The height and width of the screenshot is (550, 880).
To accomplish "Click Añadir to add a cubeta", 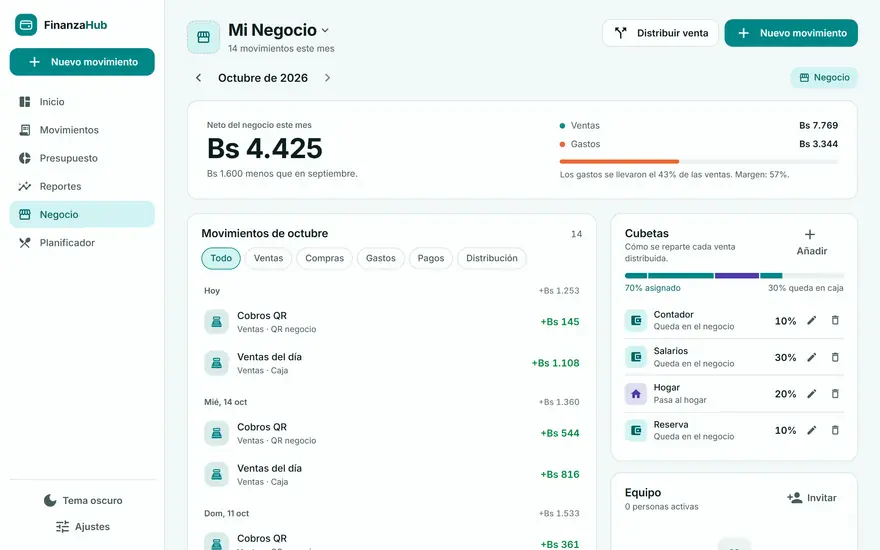I will click(x=812, y=242).
